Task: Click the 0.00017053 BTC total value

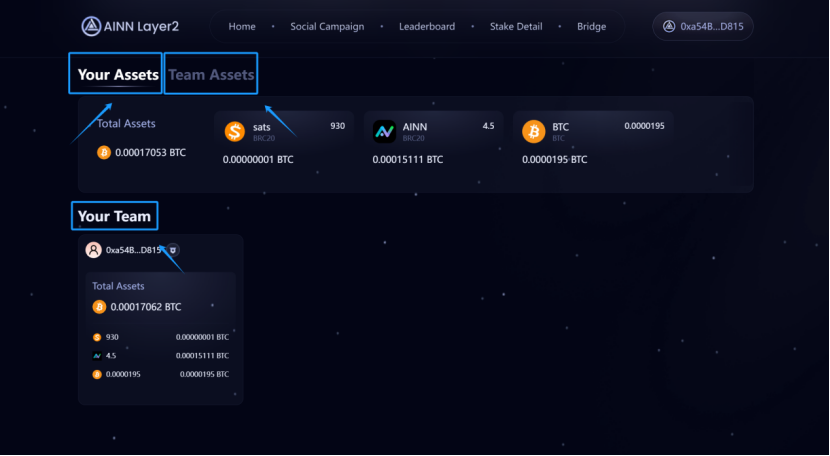Action: click(x=150, y=153)
